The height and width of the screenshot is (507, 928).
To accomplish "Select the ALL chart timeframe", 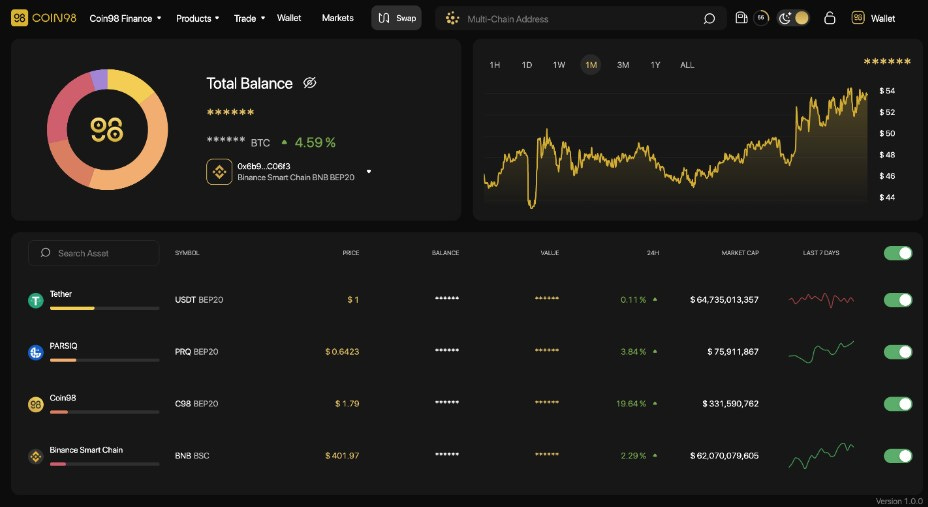I will coord(687,65).
